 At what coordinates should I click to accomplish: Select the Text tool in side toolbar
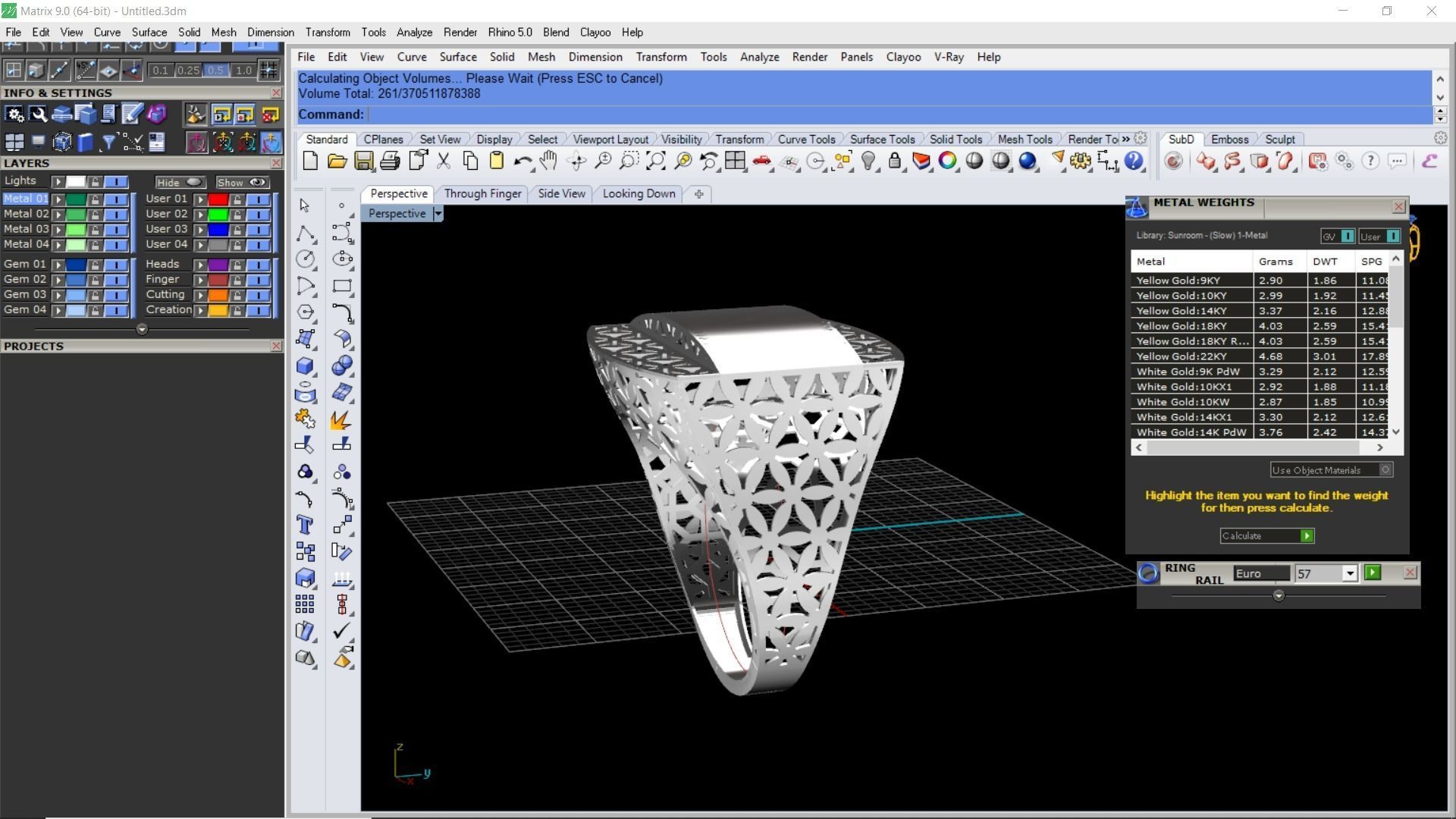pos(305,525)
